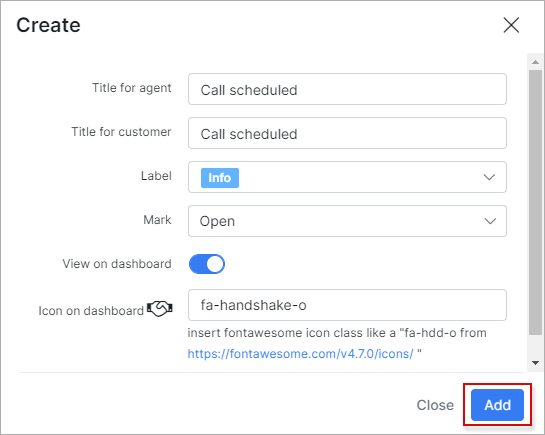Click the Label field chevron arrow

tap(489, 177)
